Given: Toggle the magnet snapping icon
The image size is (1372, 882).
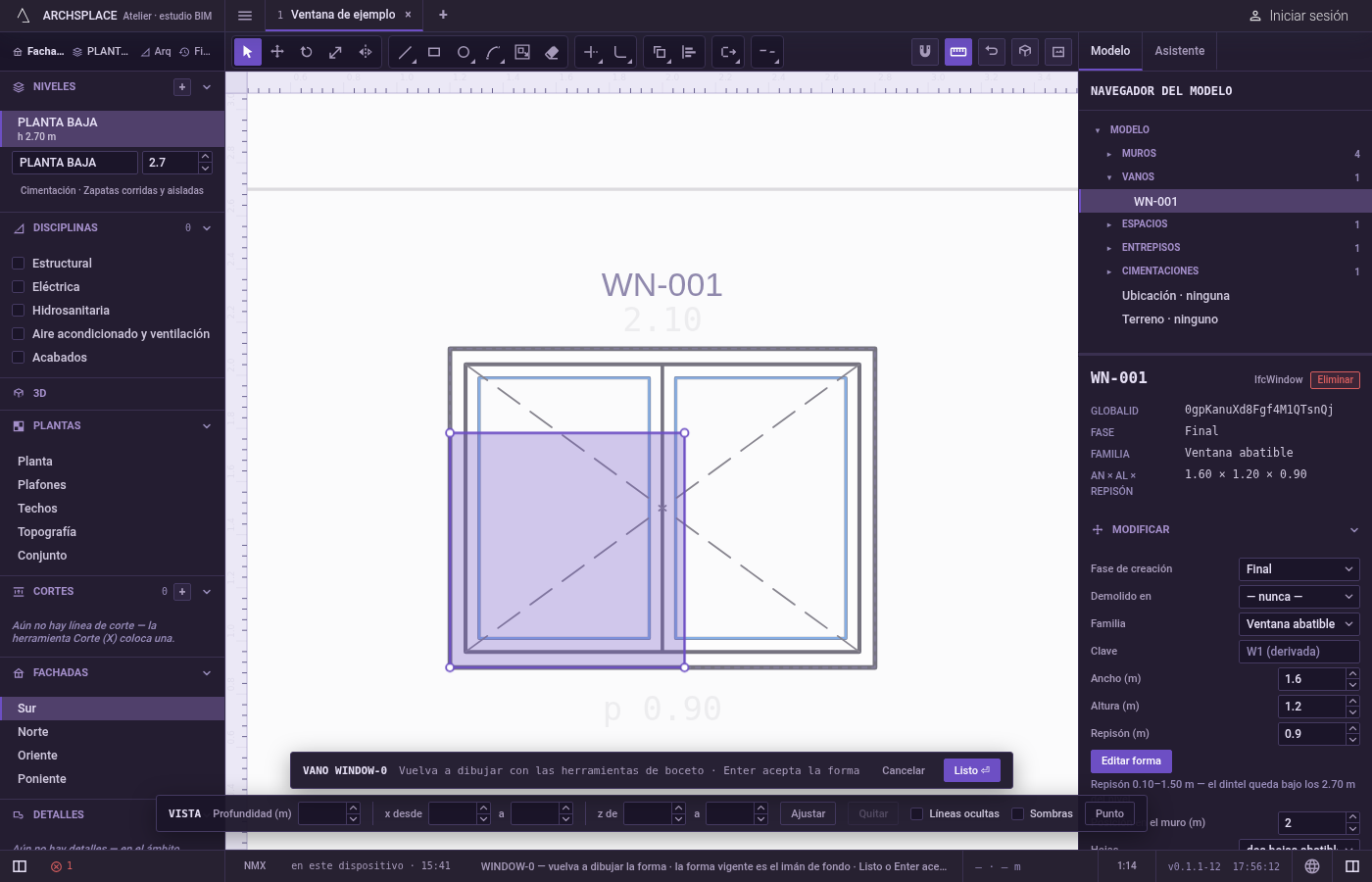Looking at the screenshot, I should point(925,52).
